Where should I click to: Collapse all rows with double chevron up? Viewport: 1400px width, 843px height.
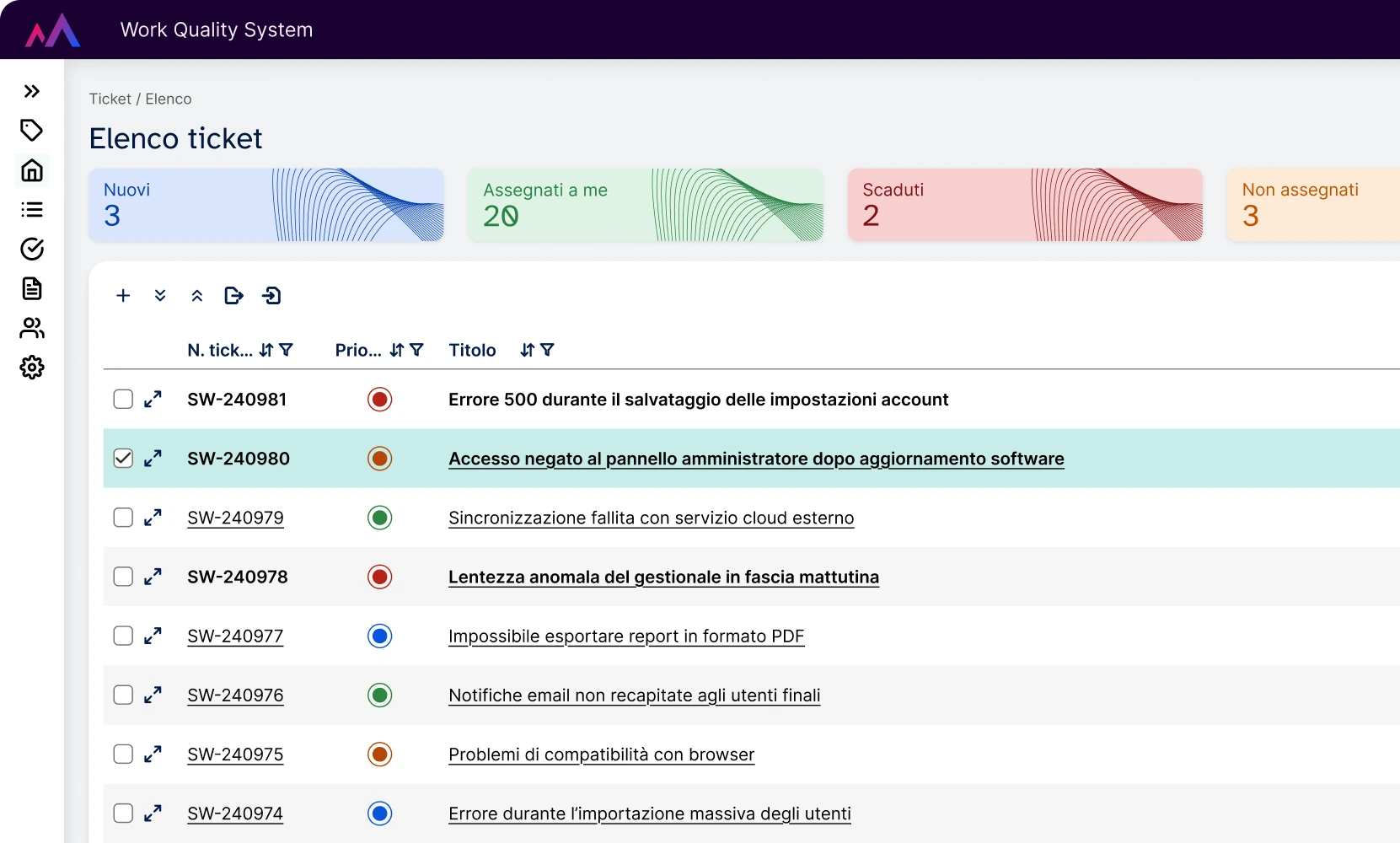tap(197, 296)
